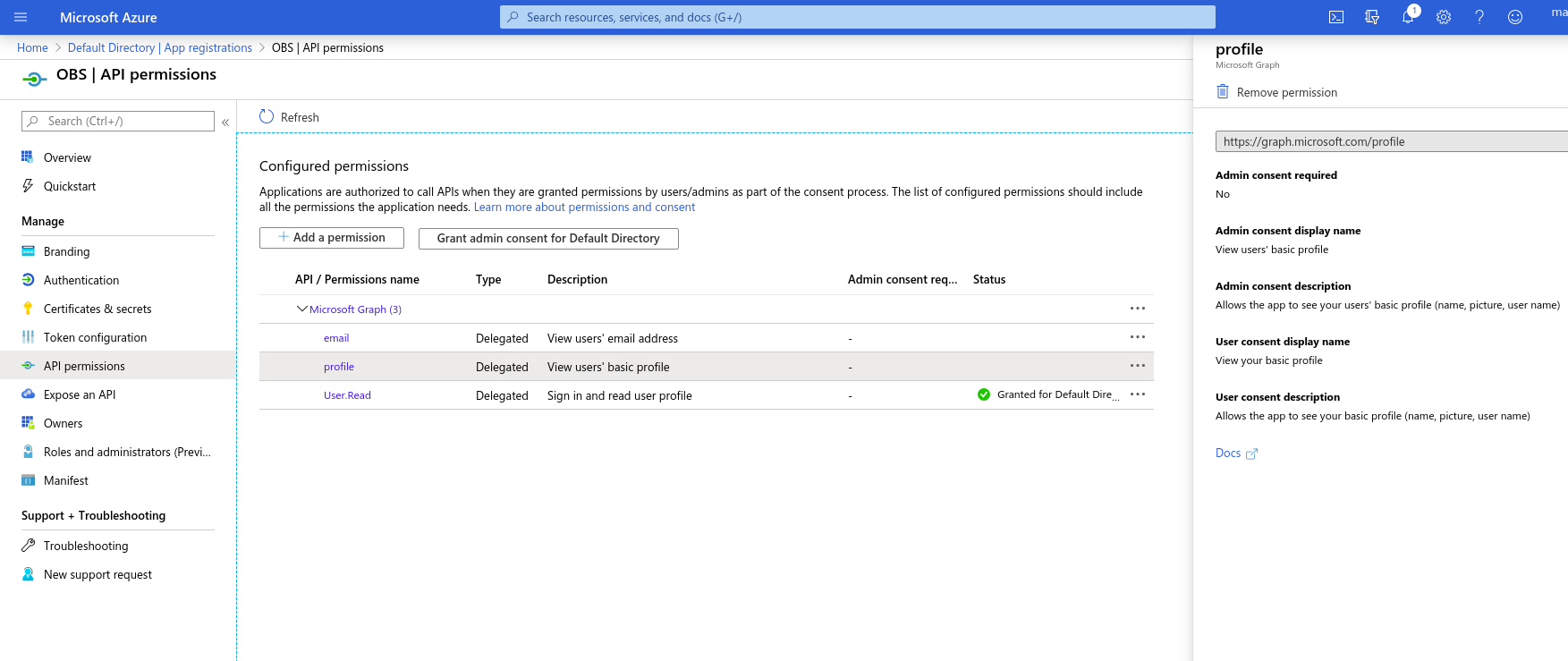Image resolution: width=1568 pixels, height=661 pixels.
Task: Open the hamburger portal menu
Action: point(21,17)
